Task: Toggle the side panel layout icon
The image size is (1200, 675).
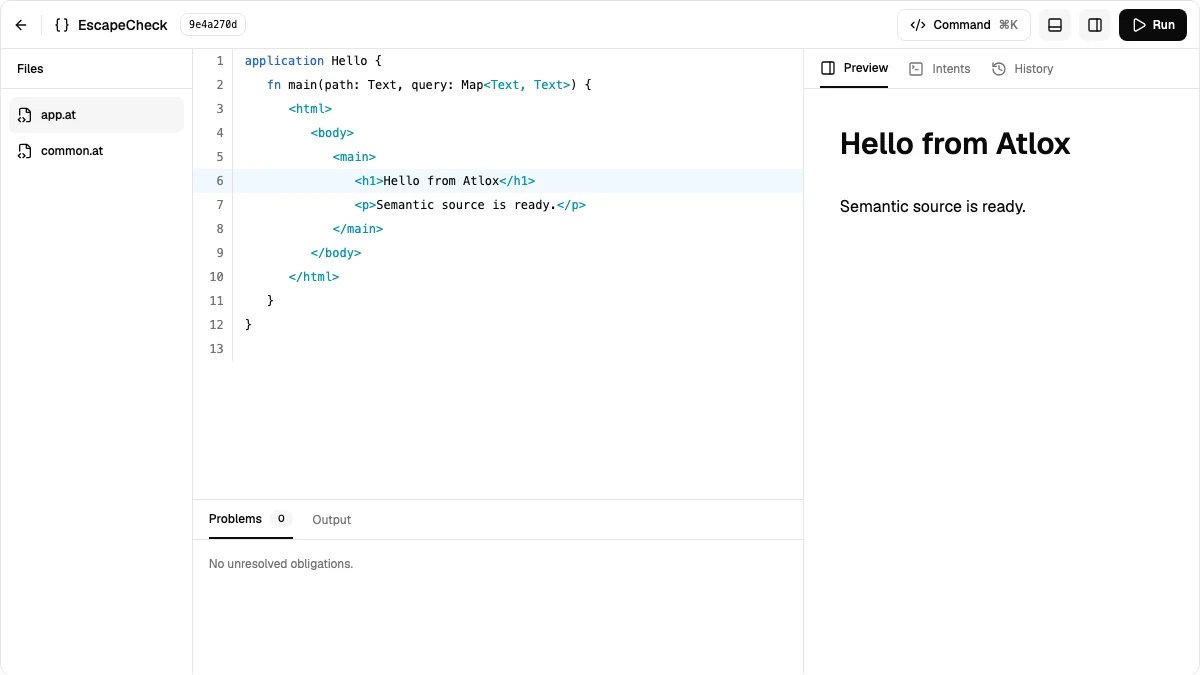Action: click(1095, 25)
